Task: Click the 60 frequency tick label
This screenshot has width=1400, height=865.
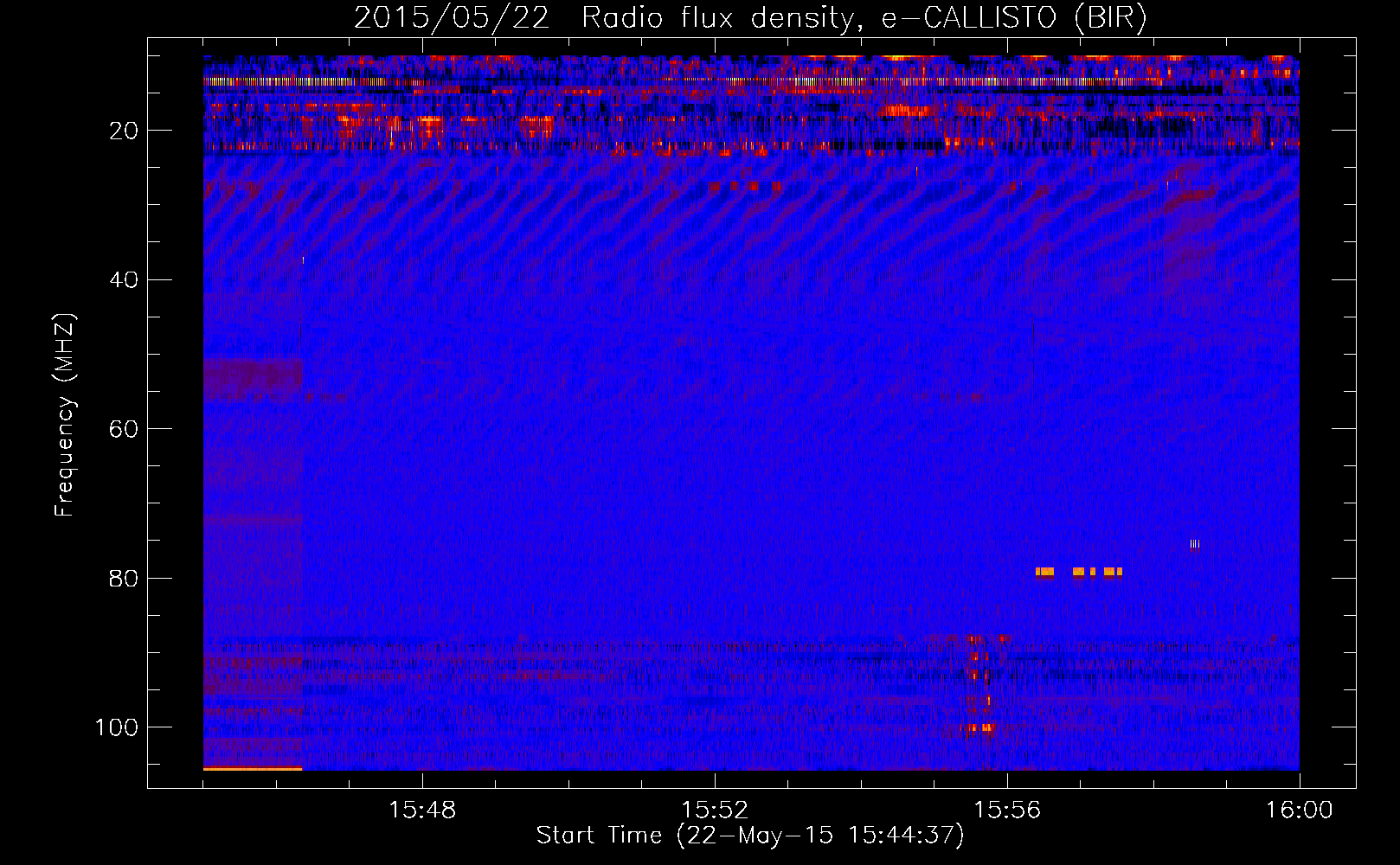Action: [125, 429]
